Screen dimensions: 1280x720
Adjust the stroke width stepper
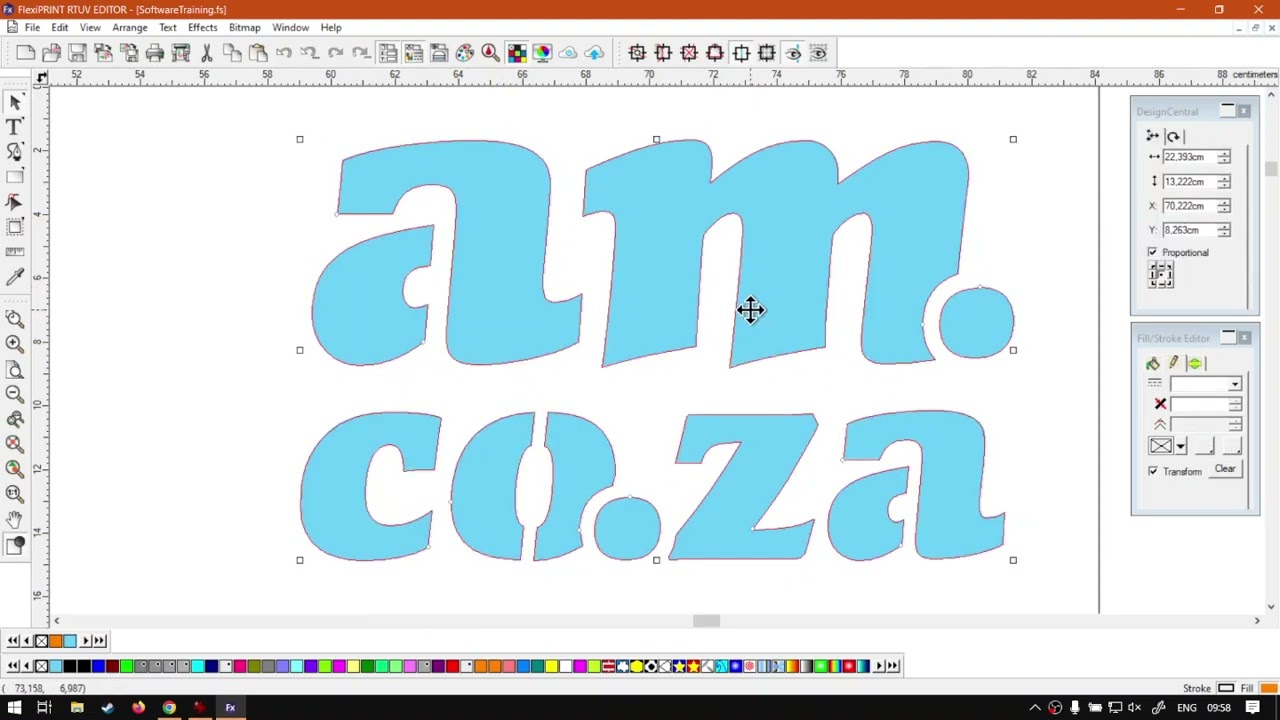[1236, 404]
